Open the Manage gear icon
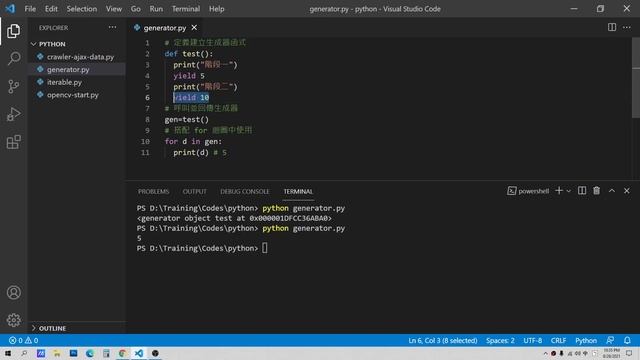This screenshot has width=640, height=360. point(13,320)
